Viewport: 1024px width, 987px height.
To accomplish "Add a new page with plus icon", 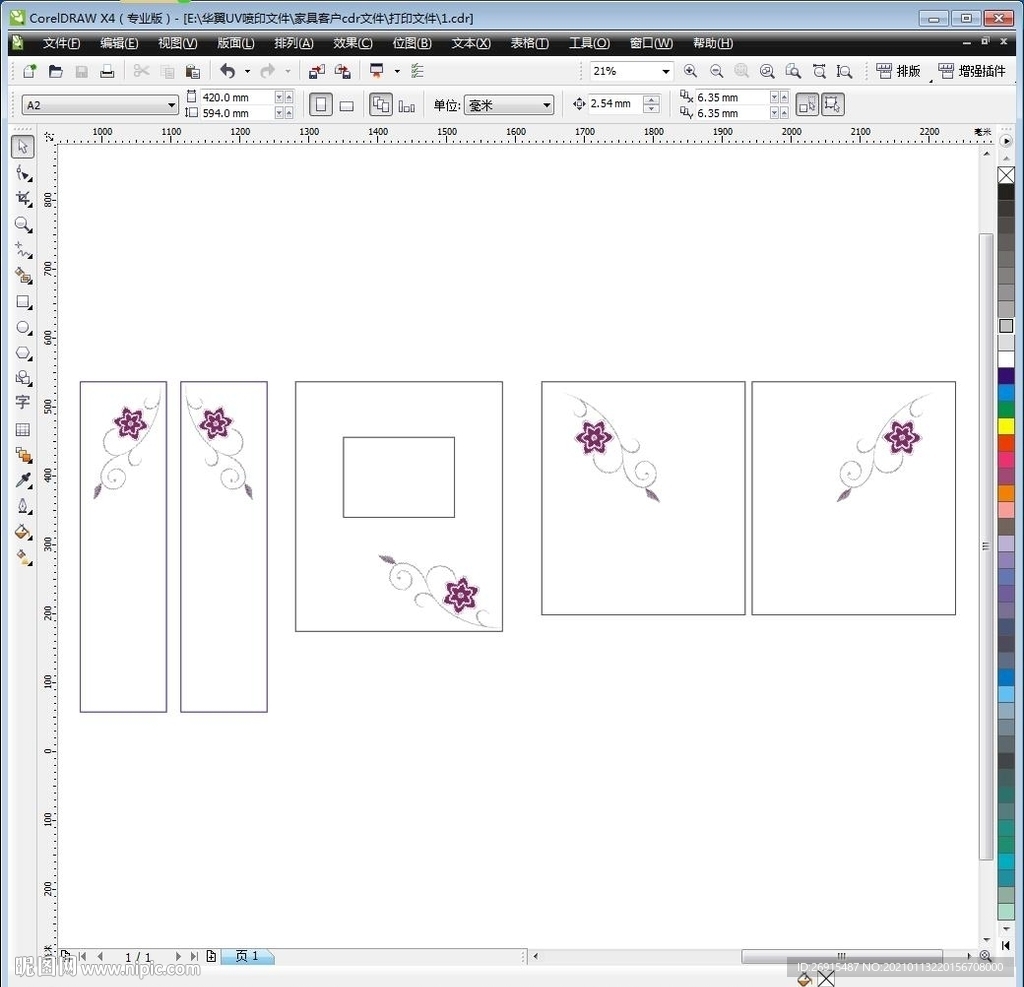I will [x=211, y=956].
